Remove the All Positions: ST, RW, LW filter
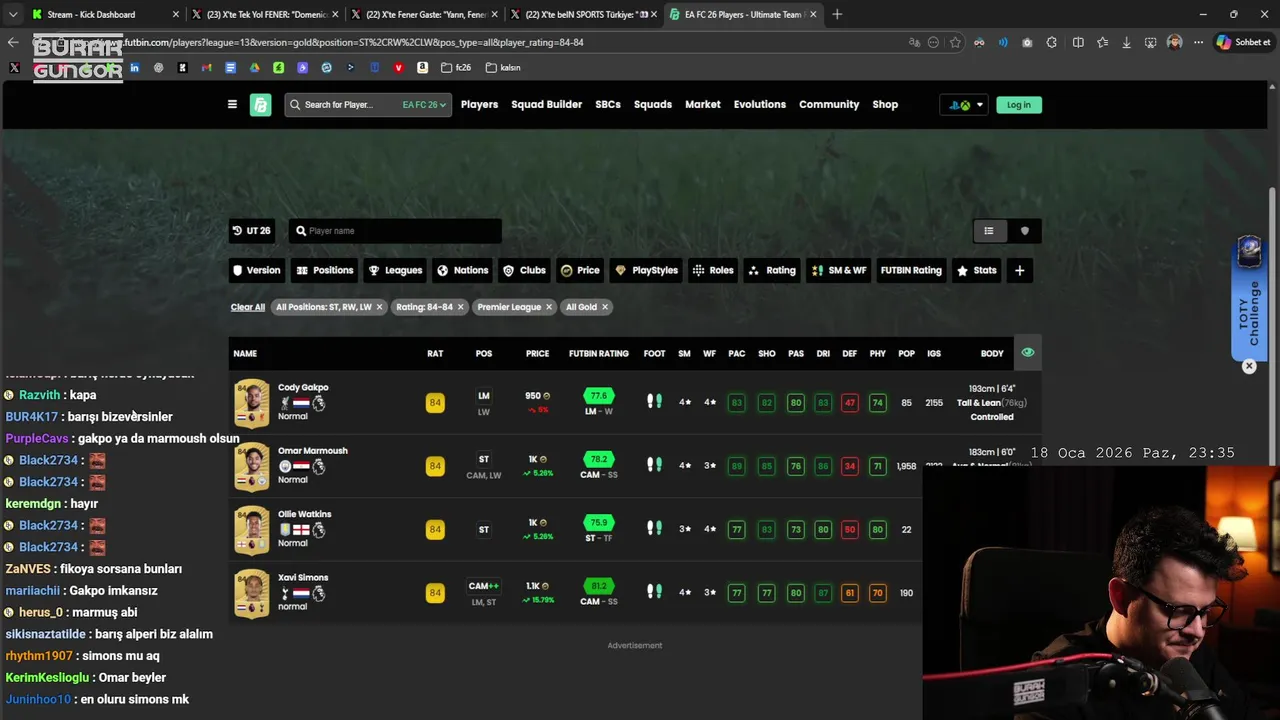 tap(379, 307)
